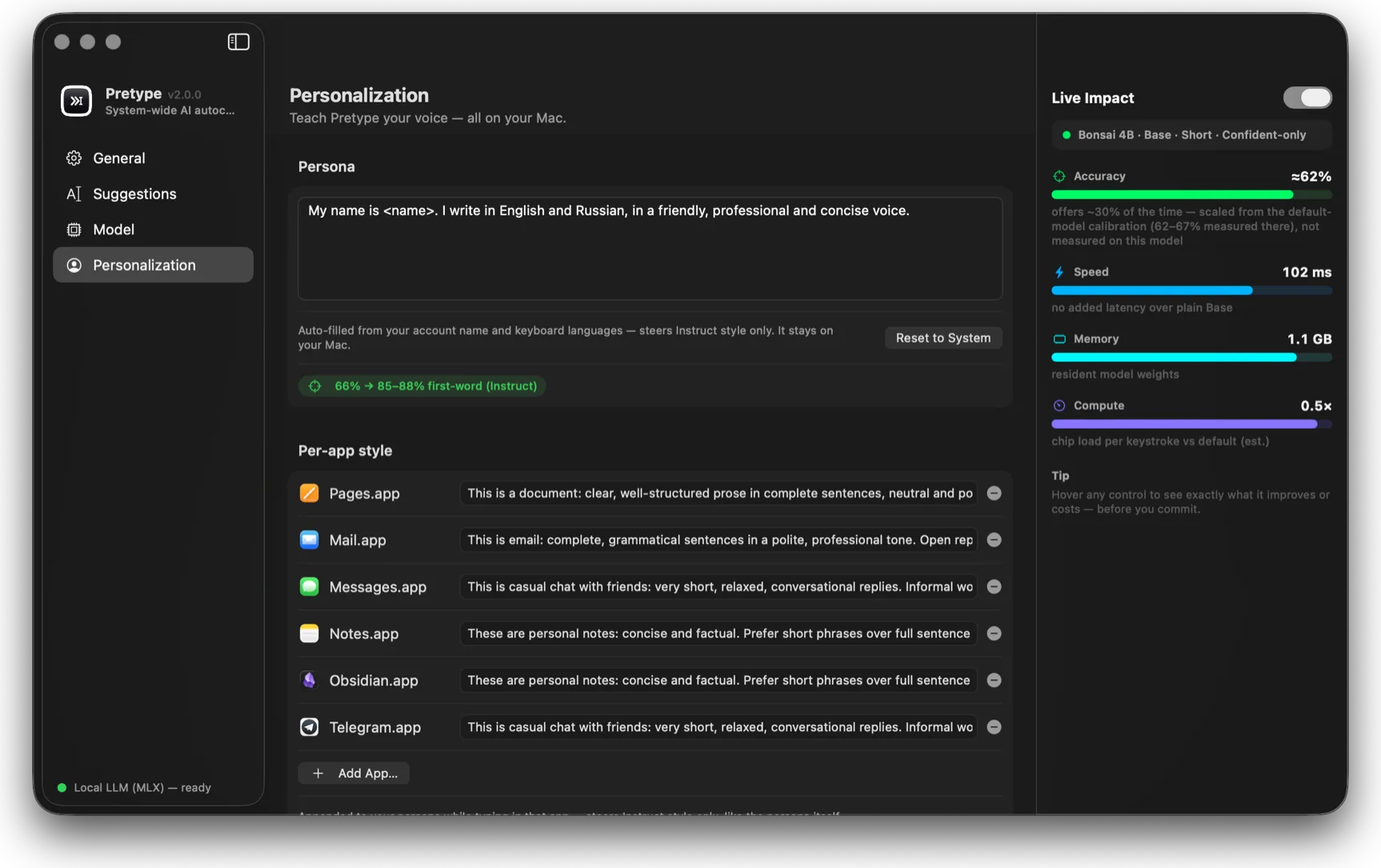Screen dimensions: 1381x868
Task: Edit the Telegram.app style text field
Action: point(719,727)
